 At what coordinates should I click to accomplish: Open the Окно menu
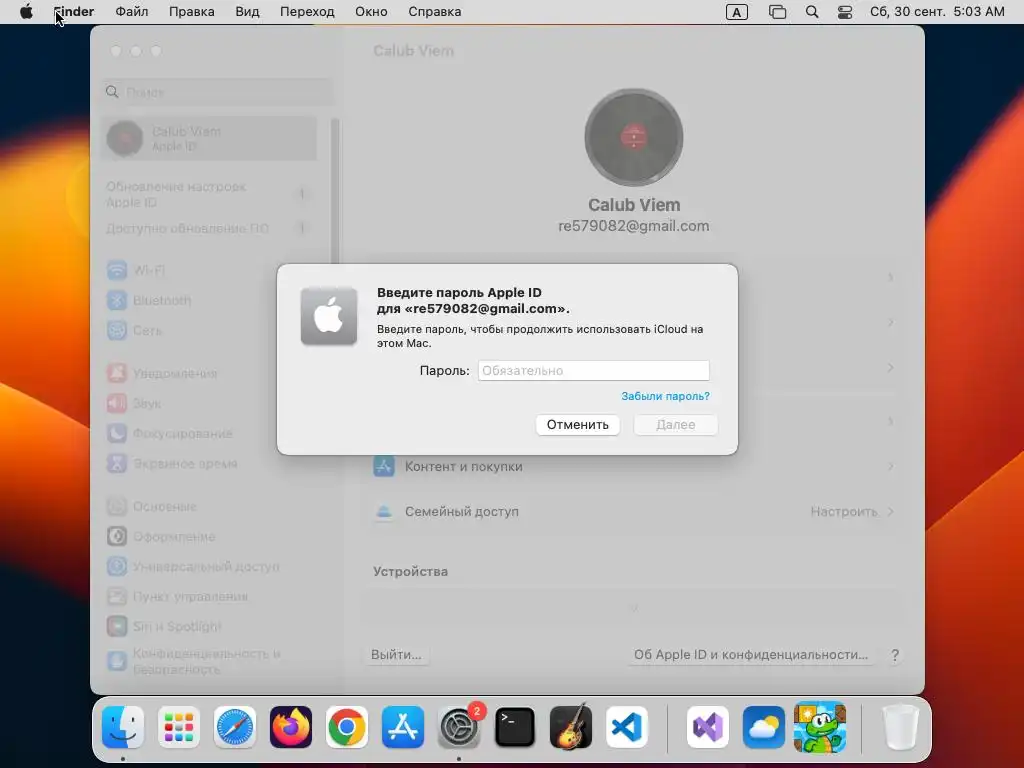(371, 12)
